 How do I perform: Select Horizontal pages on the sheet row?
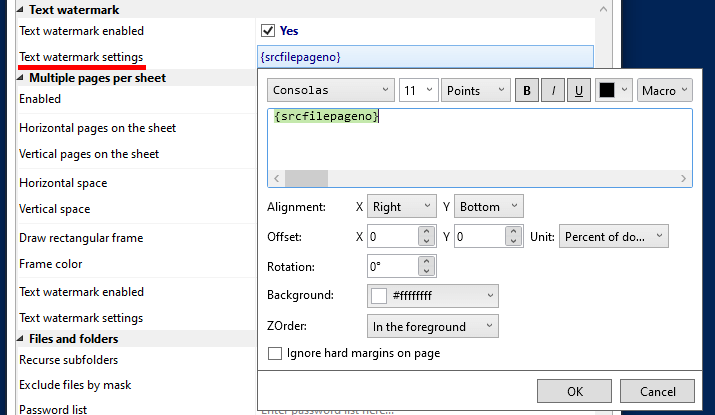pos(136,128)
